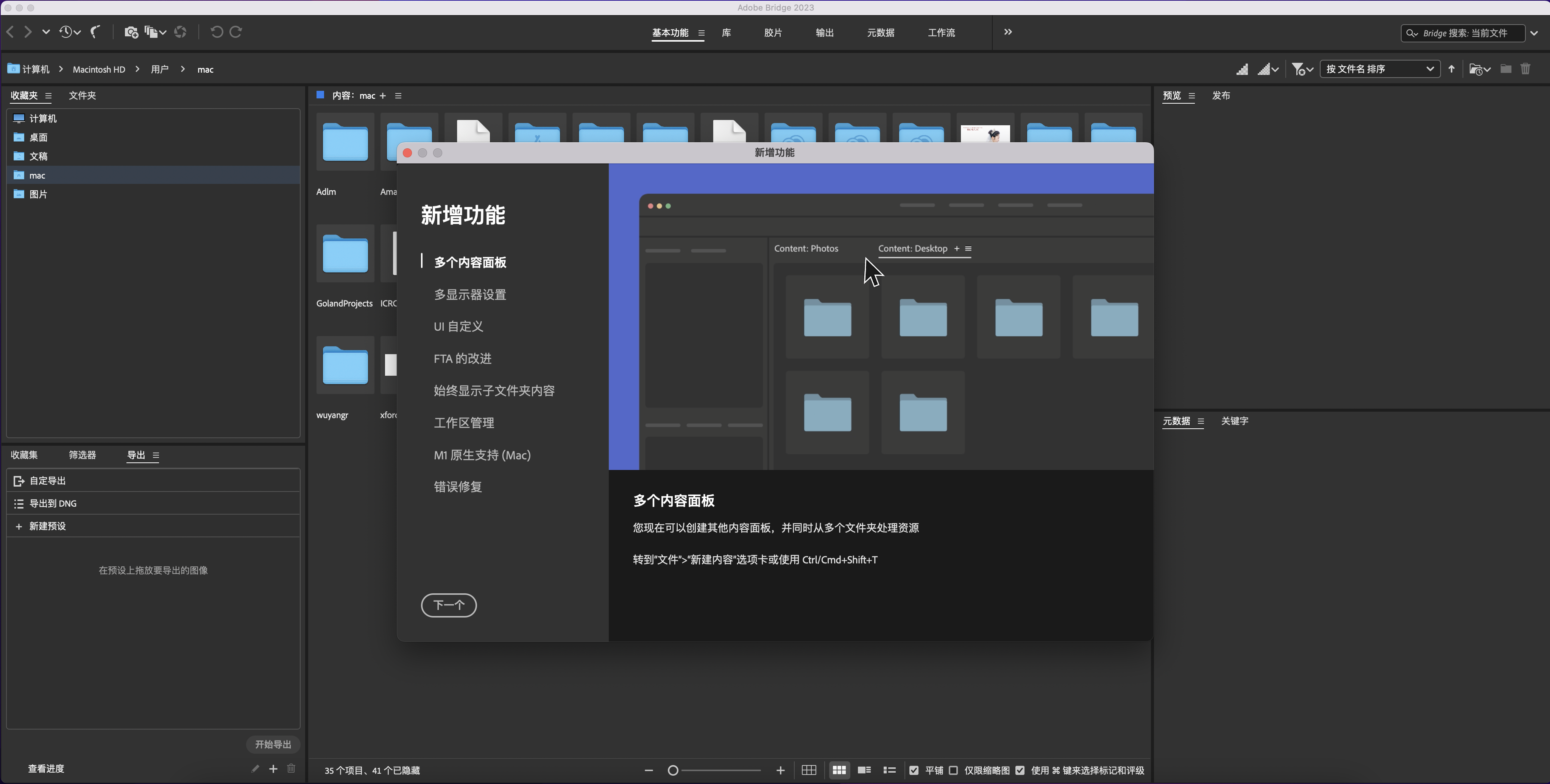The image size is (1550, 784).
Task: Click the rotate 90° clockwise icon
Action: tap(236, 33)
